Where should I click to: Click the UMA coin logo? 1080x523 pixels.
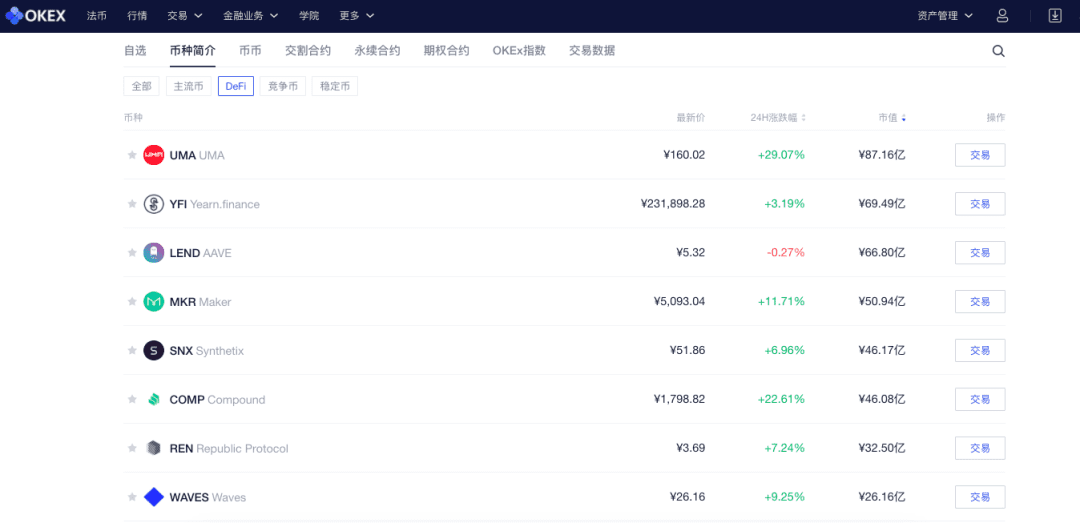(x=154, y=155)
